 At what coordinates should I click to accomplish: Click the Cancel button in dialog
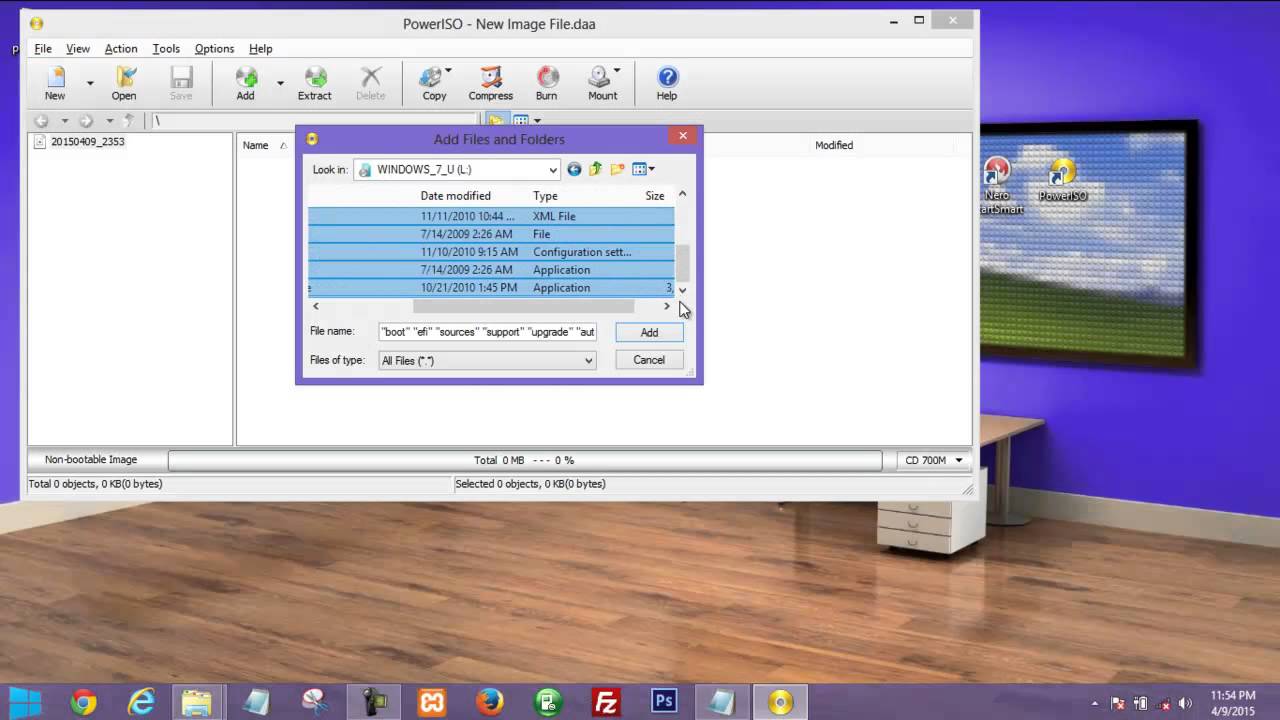649,360
